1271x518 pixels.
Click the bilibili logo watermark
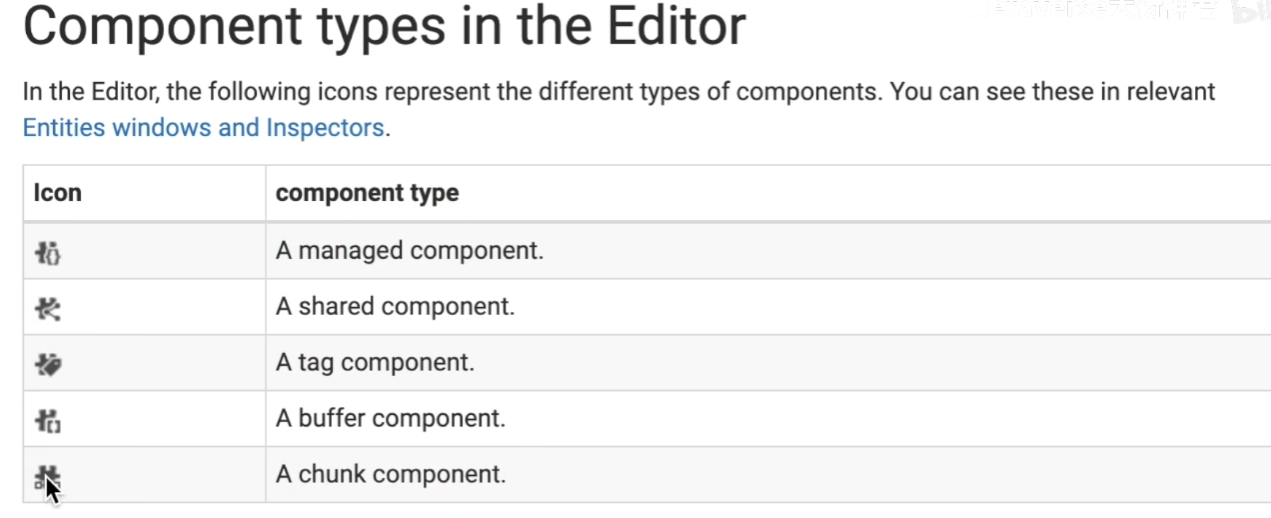pos(1248,13)
